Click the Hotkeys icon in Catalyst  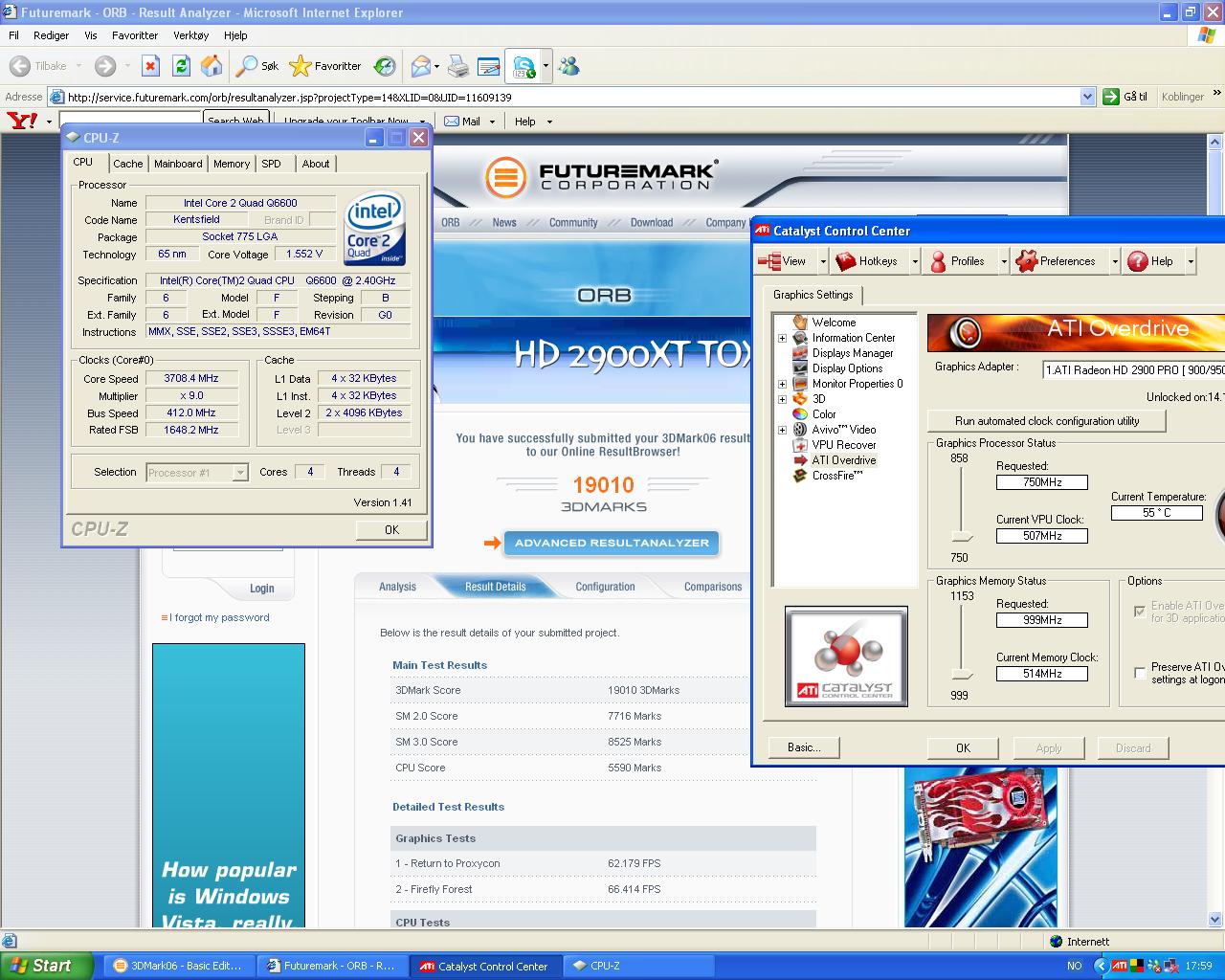click(x=845, y=261)
